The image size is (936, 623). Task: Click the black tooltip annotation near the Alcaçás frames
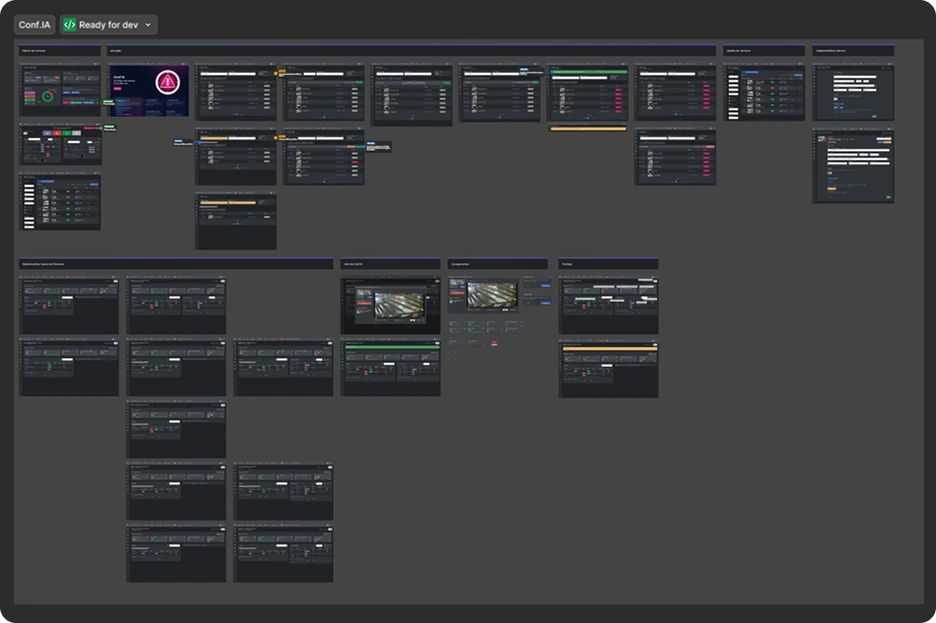pos(380,148)
